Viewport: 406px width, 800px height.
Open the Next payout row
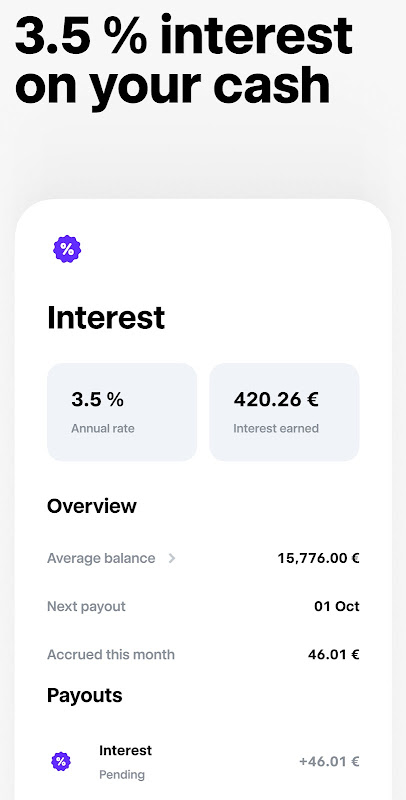pos(203,607)
